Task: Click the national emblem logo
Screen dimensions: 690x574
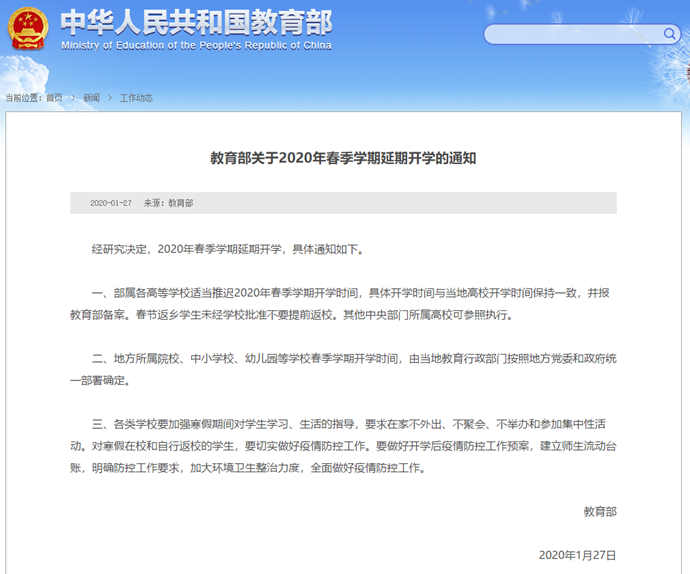Action: click(x=29, y=28)
